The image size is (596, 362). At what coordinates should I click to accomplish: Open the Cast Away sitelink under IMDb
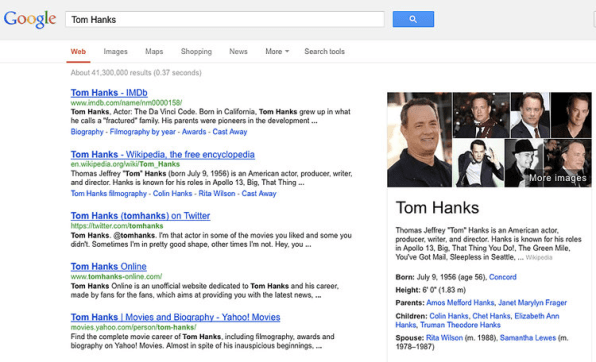pyautogui.click(x=230, y=132)
